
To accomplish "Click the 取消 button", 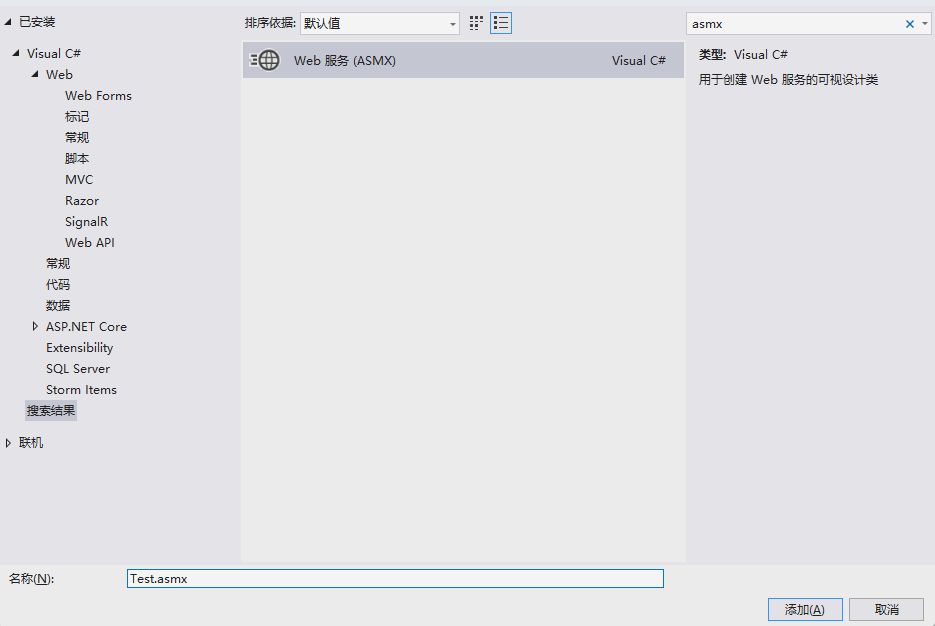I will tap(886, 609).
